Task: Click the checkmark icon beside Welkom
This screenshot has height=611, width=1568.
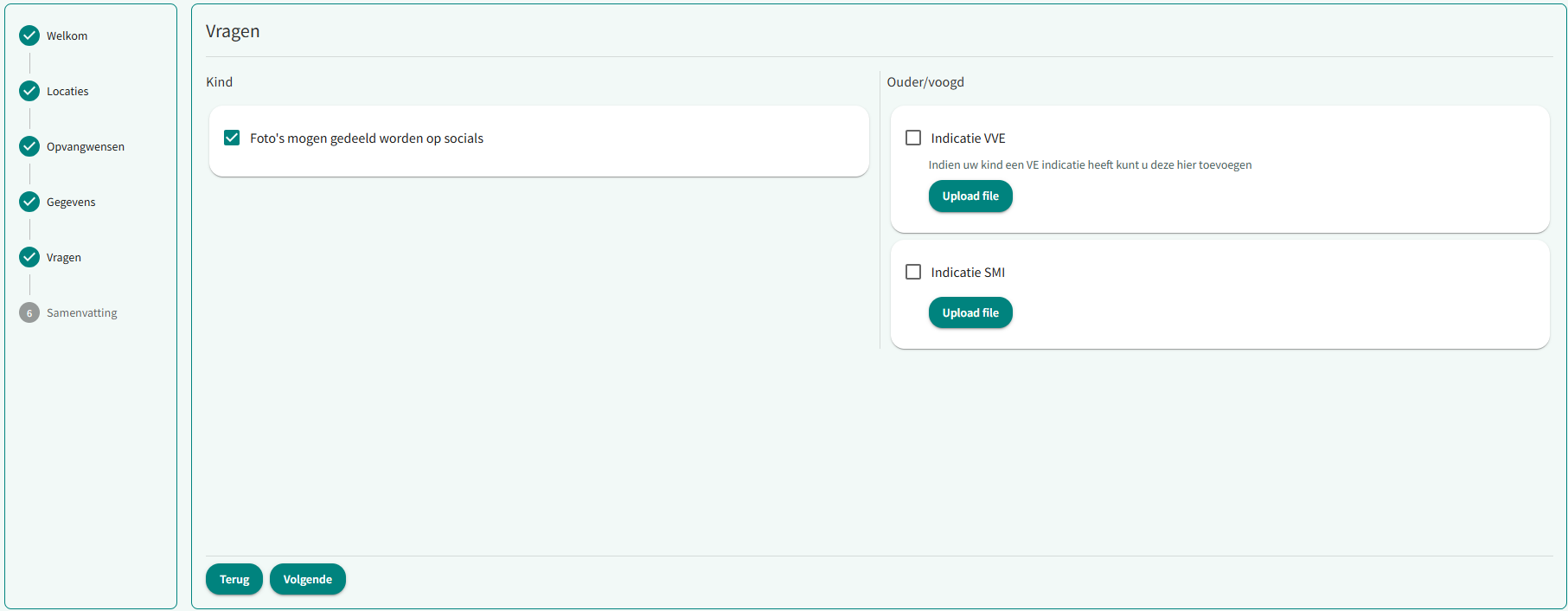Action: click(x=29, y=35)
